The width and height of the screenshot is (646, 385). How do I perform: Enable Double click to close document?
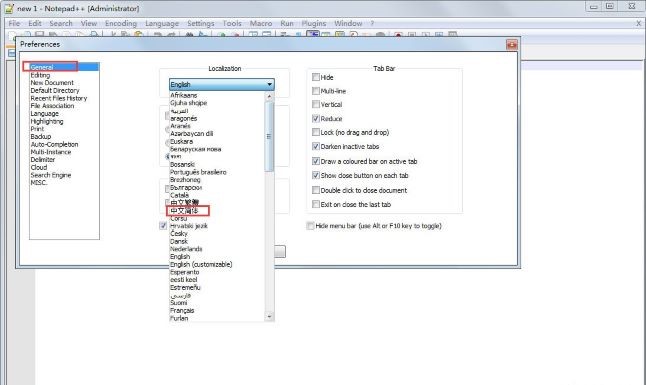coord(316,190)
